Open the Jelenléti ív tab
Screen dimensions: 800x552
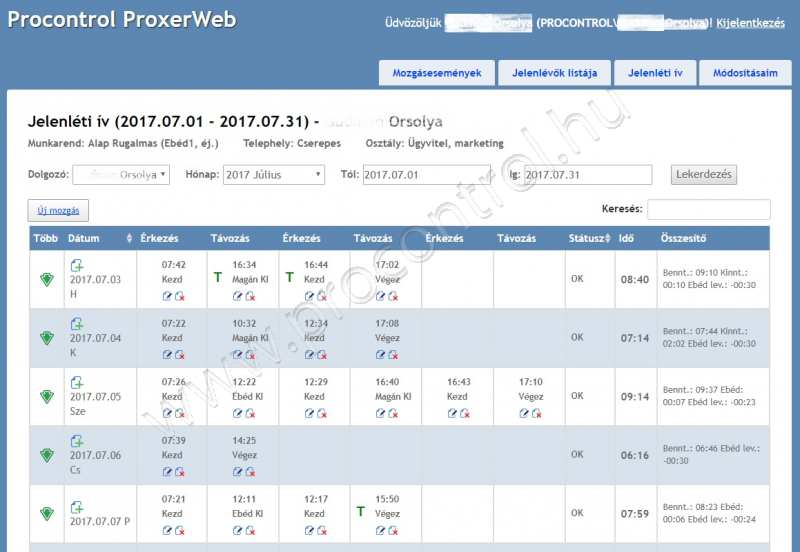click(x=655, y=73)
